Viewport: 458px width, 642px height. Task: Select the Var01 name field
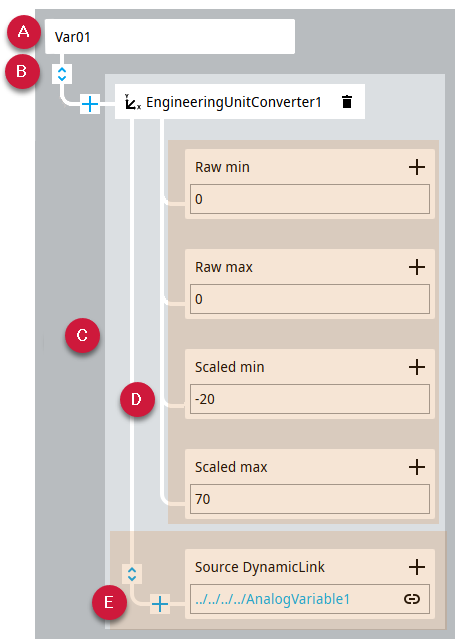[x=170, y=36]
